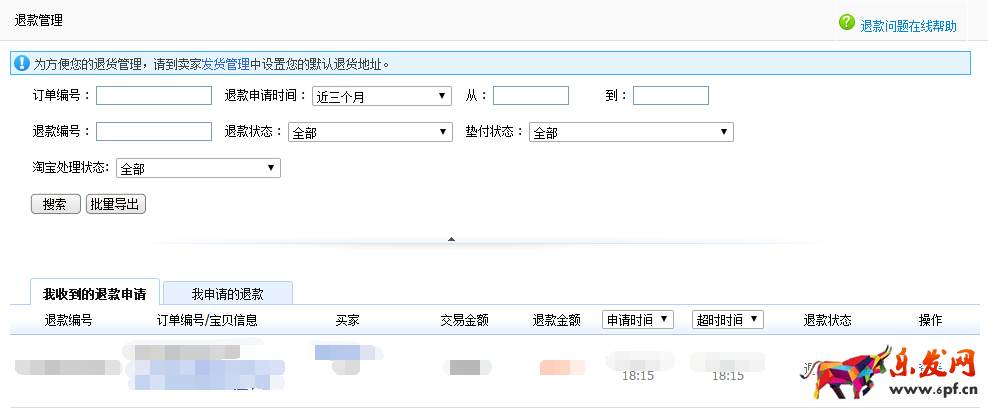Click the green help question-mark icon
Screen dimensions: 988x410
(x=847, y=22)
